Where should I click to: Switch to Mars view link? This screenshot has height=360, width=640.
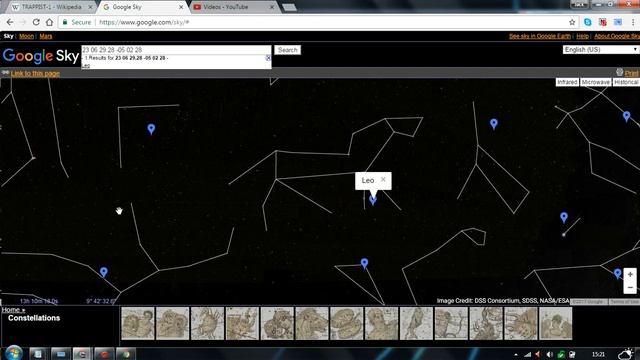pyautogui.click(x=46, y=36)
